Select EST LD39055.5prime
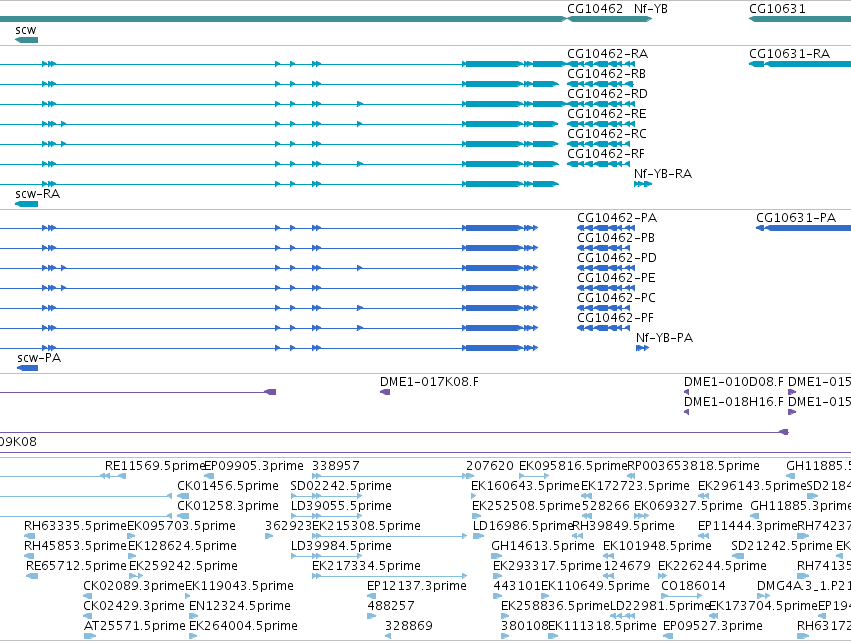This screenshot has height=641, width=851. [x=341, y=506]
